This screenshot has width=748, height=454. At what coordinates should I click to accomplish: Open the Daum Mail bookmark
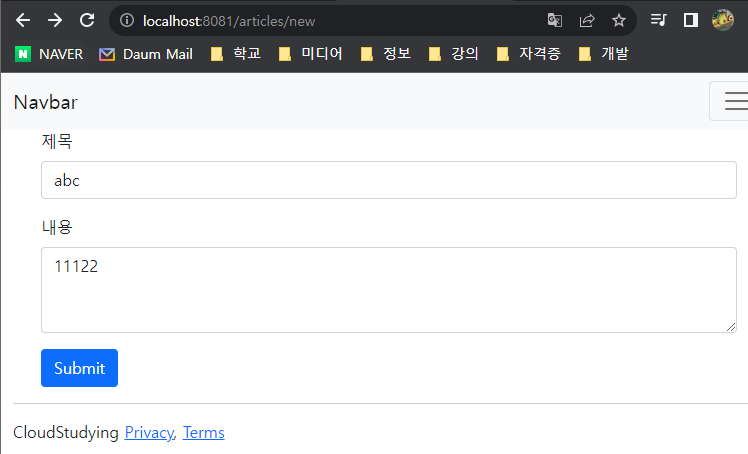point(145,54)
